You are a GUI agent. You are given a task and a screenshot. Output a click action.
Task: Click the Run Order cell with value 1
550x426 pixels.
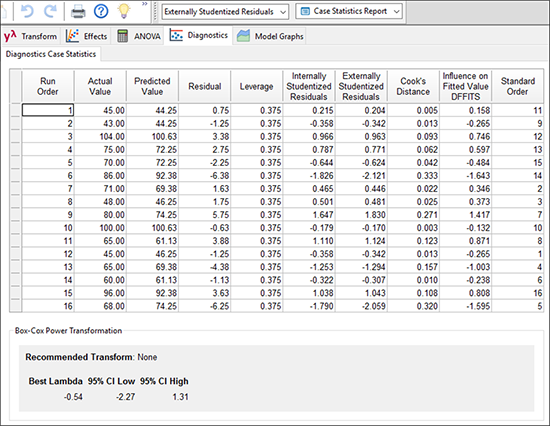[48, 110]
